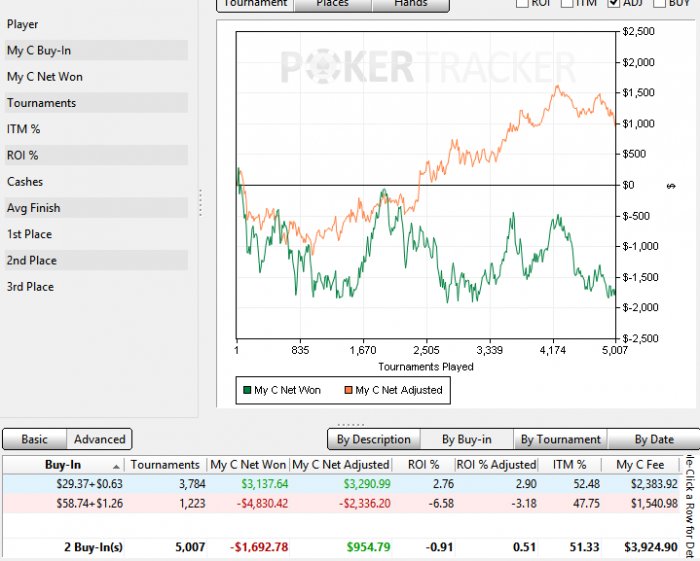Click the vertical splitter handle beside stat list

pos(200,203)
